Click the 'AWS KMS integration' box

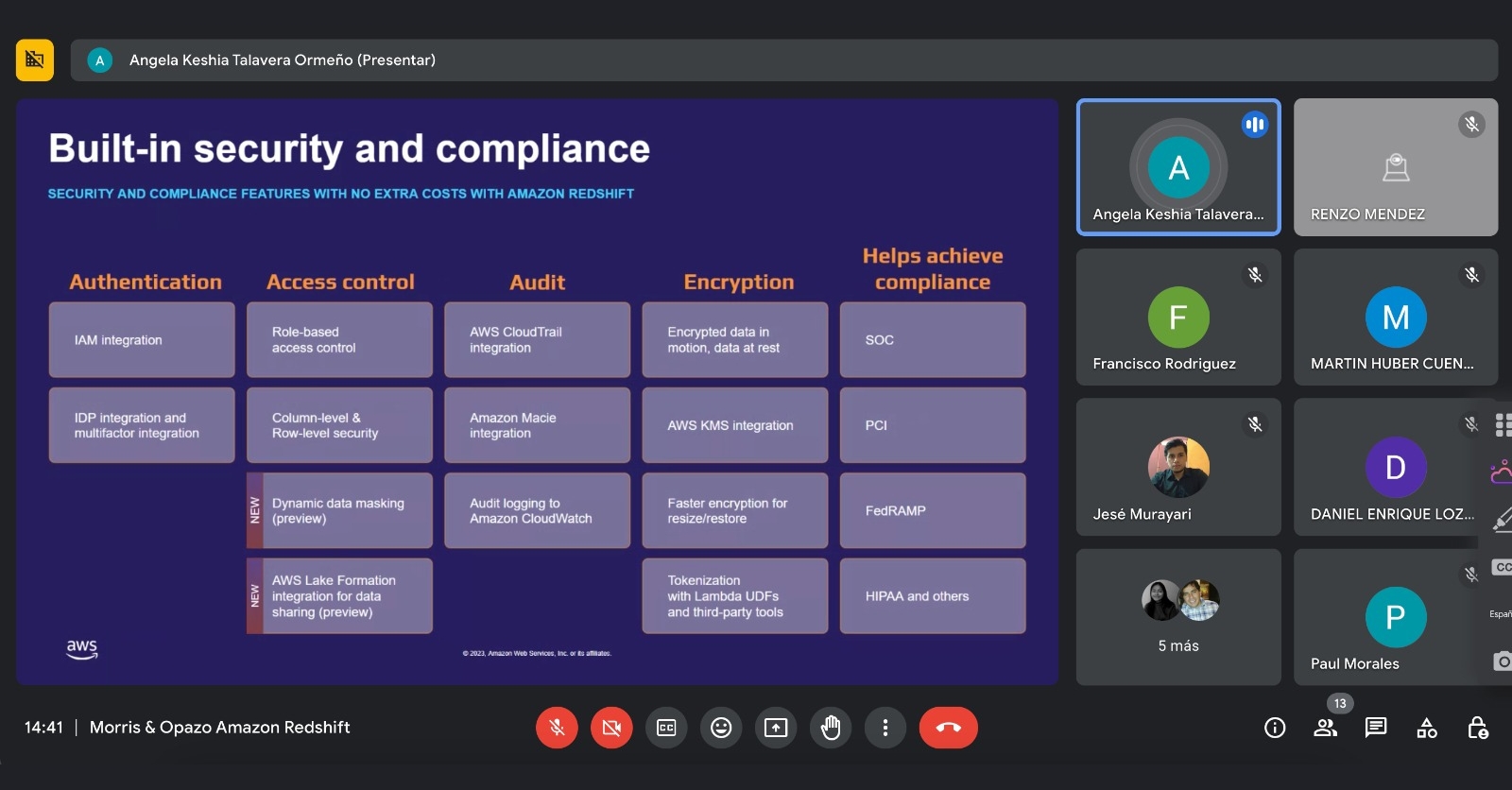(x=735, y=425)
